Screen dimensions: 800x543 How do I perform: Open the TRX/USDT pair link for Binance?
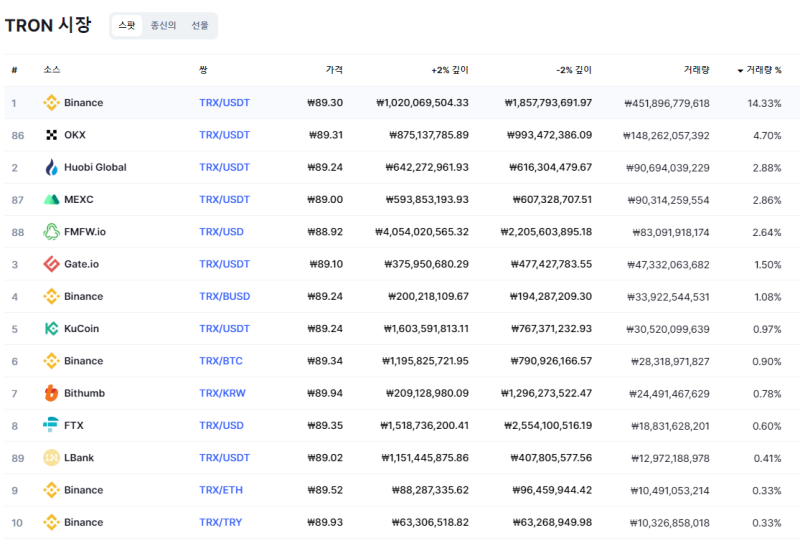(224, 103)
